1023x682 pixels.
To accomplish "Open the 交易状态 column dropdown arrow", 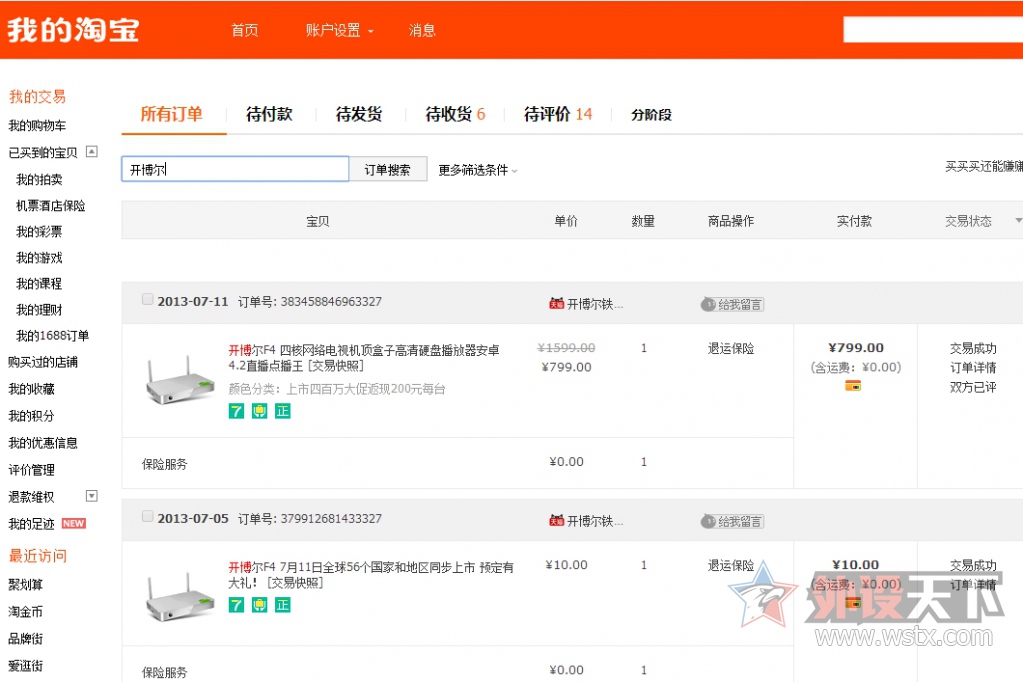I will (1018, 221).
